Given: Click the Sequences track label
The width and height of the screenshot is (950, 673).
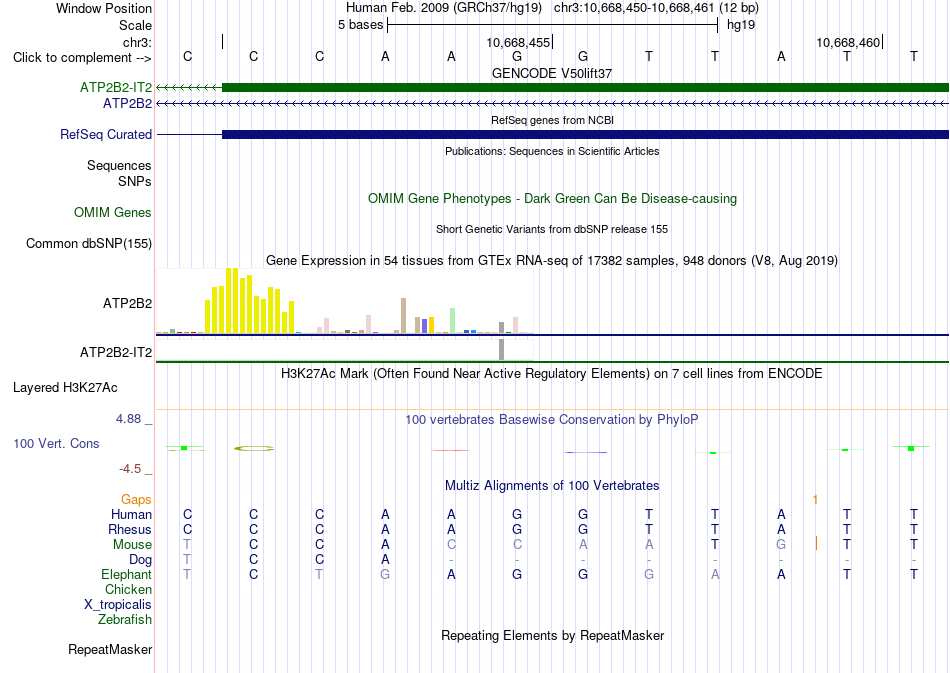Looking at the screenshot, I should click(119, 165).
